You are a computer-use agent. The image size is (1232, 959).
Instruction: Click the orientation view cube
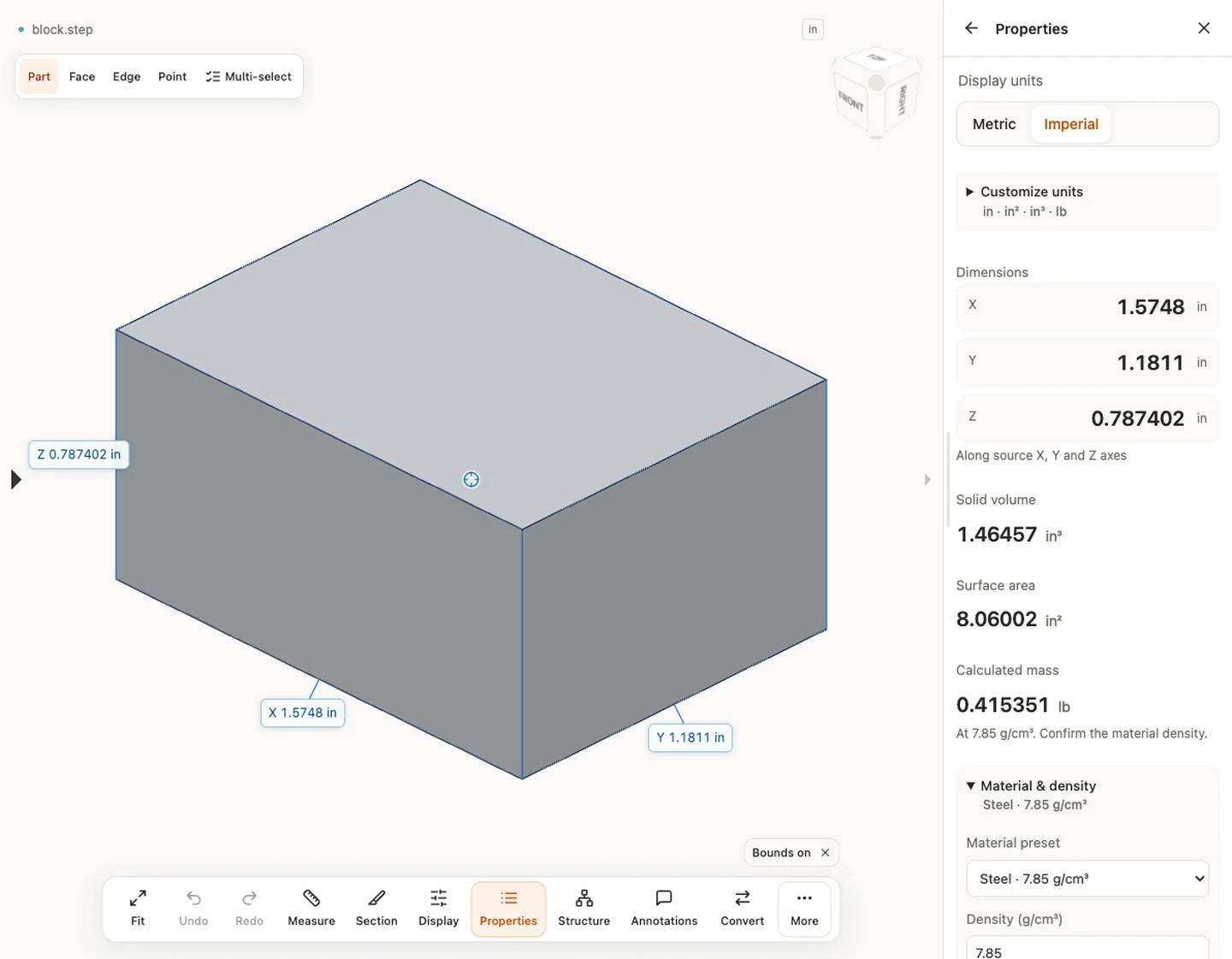[876, 92]
